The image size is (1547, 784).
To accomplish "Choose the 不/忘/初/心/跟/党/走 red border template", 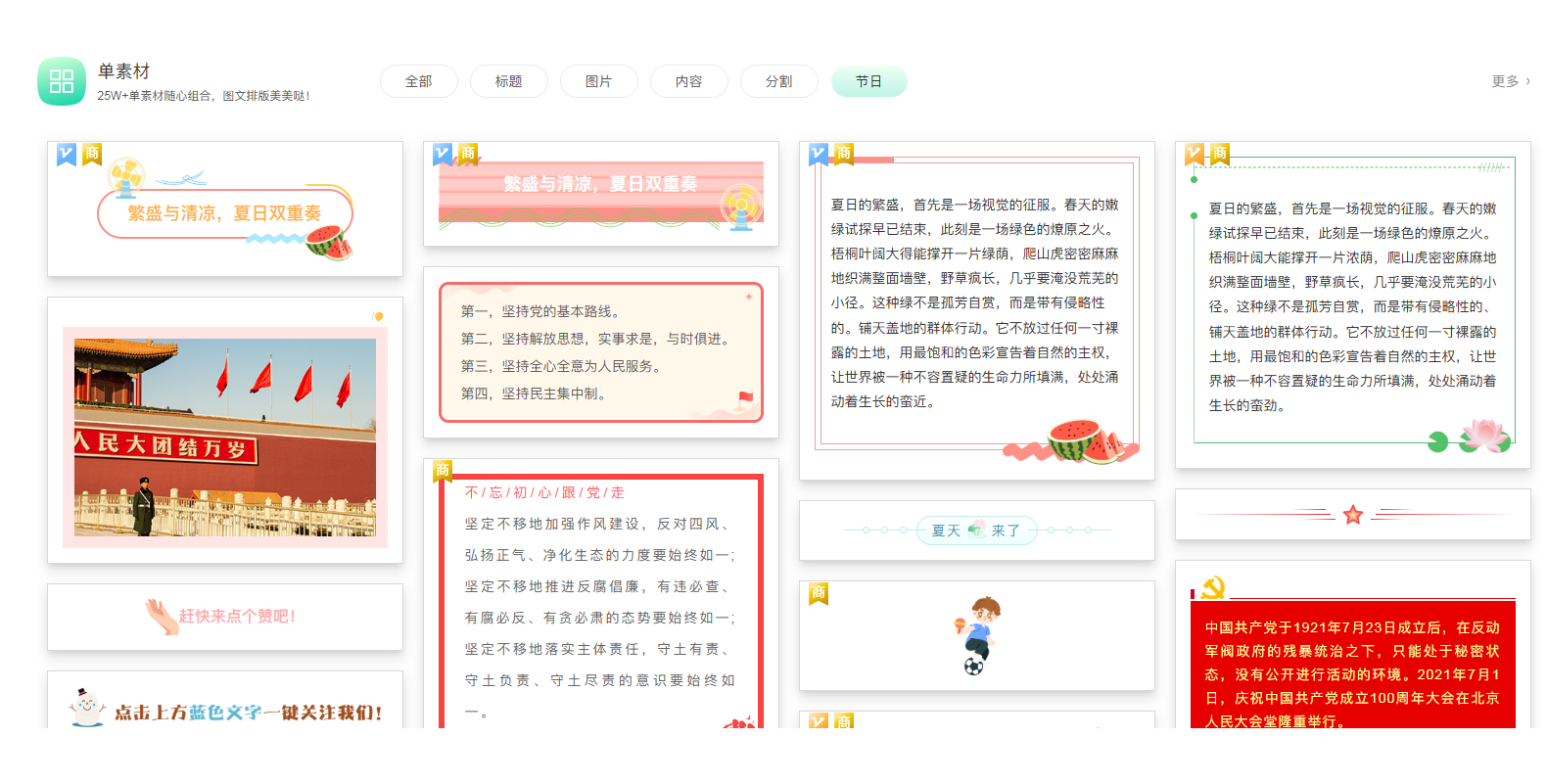I will pos(601,593).
